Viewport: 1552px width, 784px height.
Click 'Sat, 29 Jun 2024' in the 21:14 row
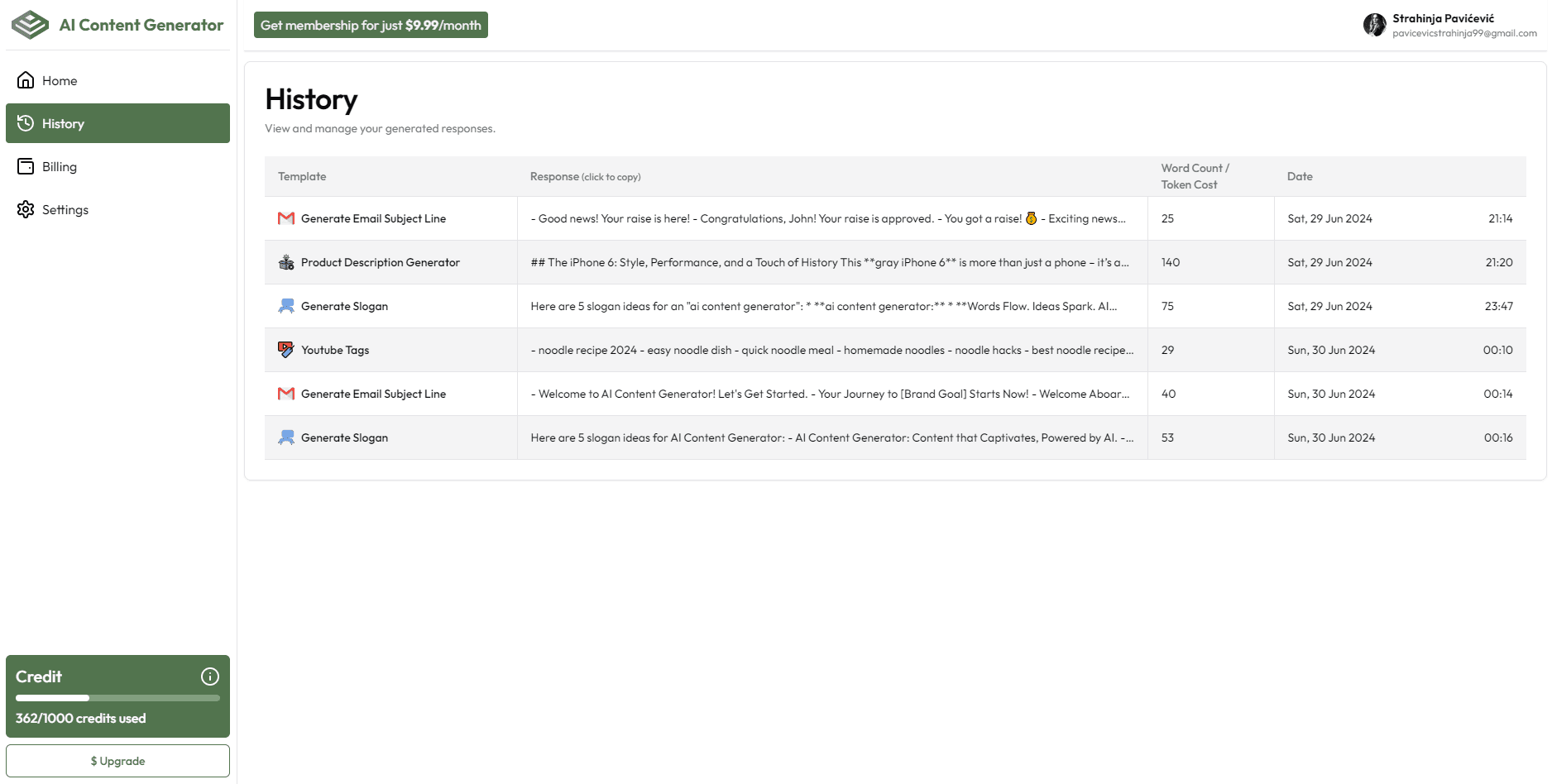(x=1329, y=218)
